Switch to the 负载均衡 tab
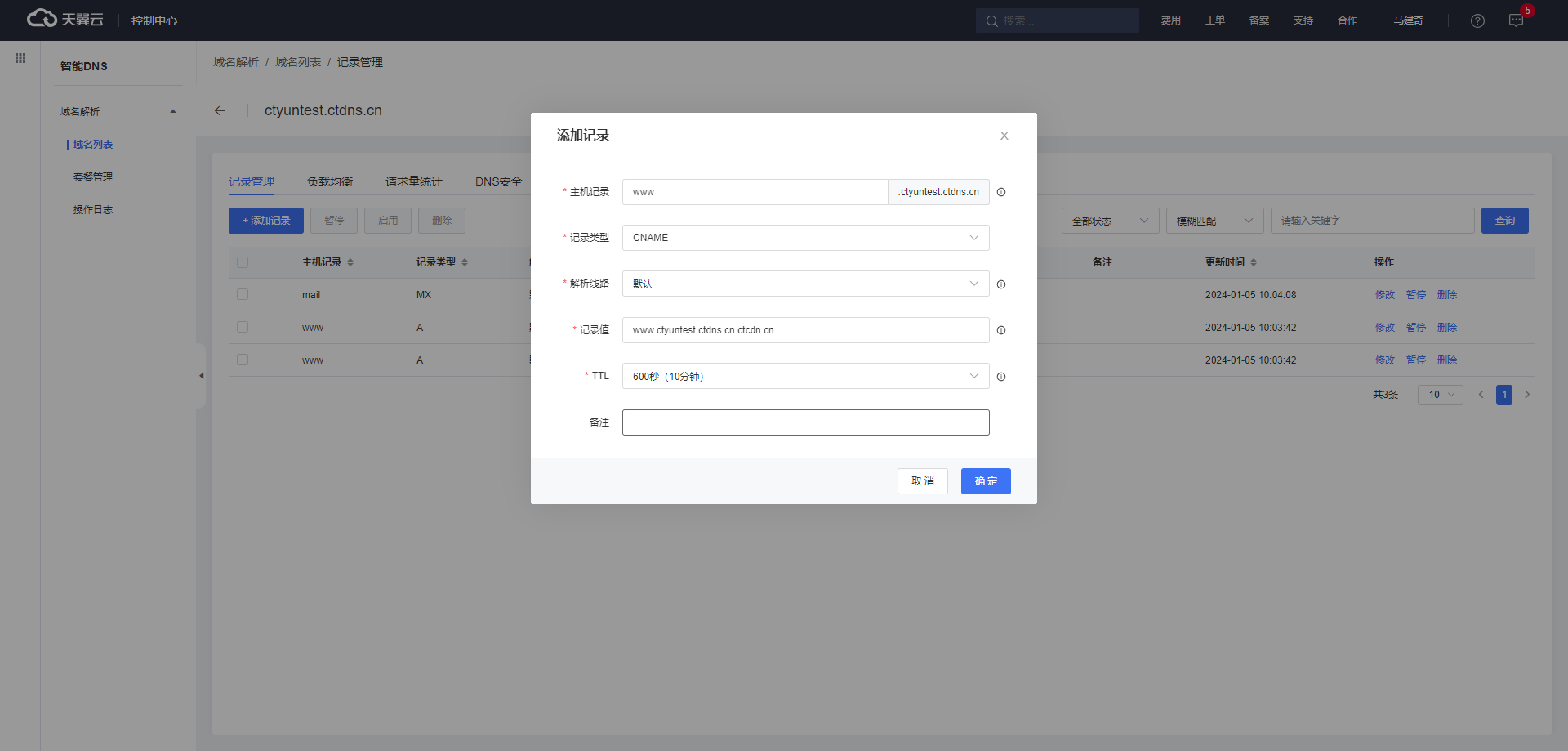1568x751 pixels. coord(330,181)
